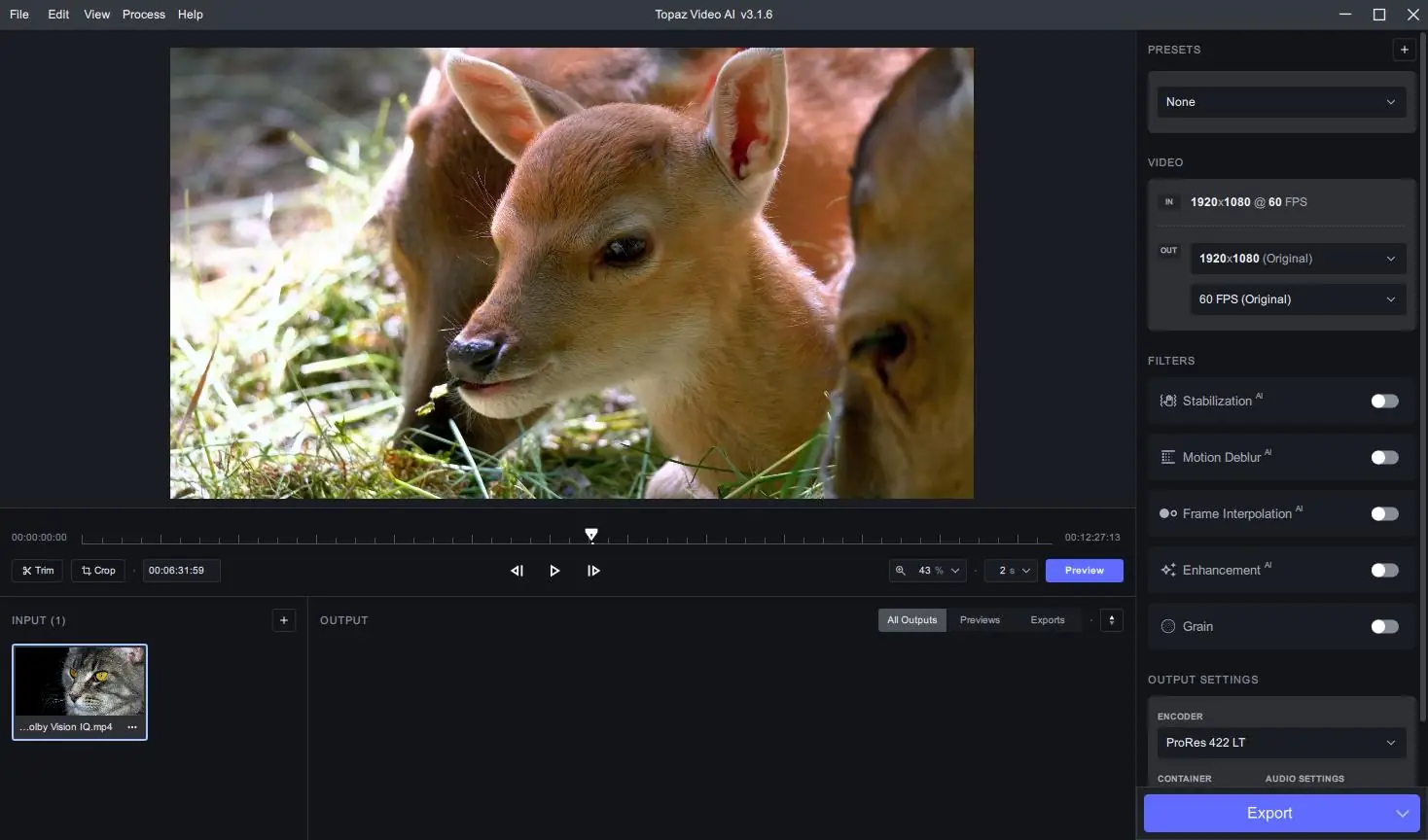Add a new preset with plus icon
The height and width of the screenshot is (840, 1428).
tap(1404, 50)
